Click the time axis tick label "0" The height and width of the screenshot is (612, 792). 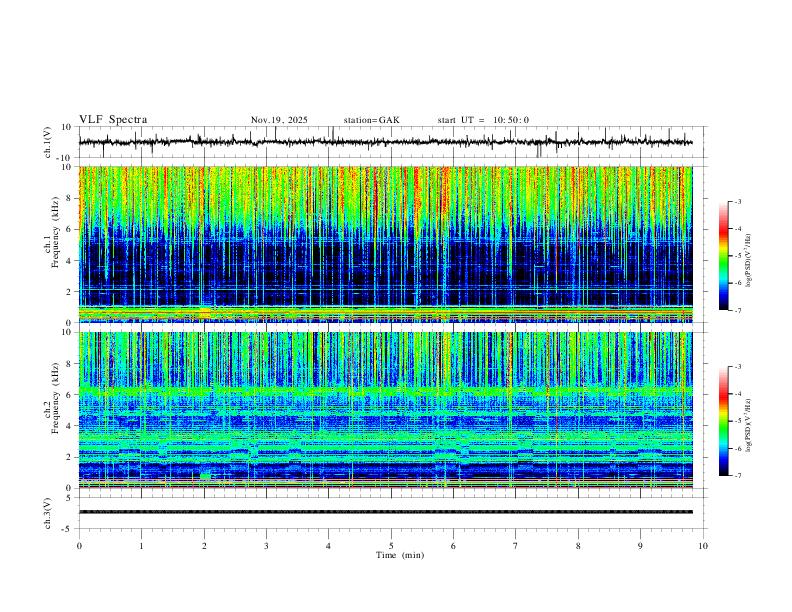pyautogui.click(x=79, y=546)
